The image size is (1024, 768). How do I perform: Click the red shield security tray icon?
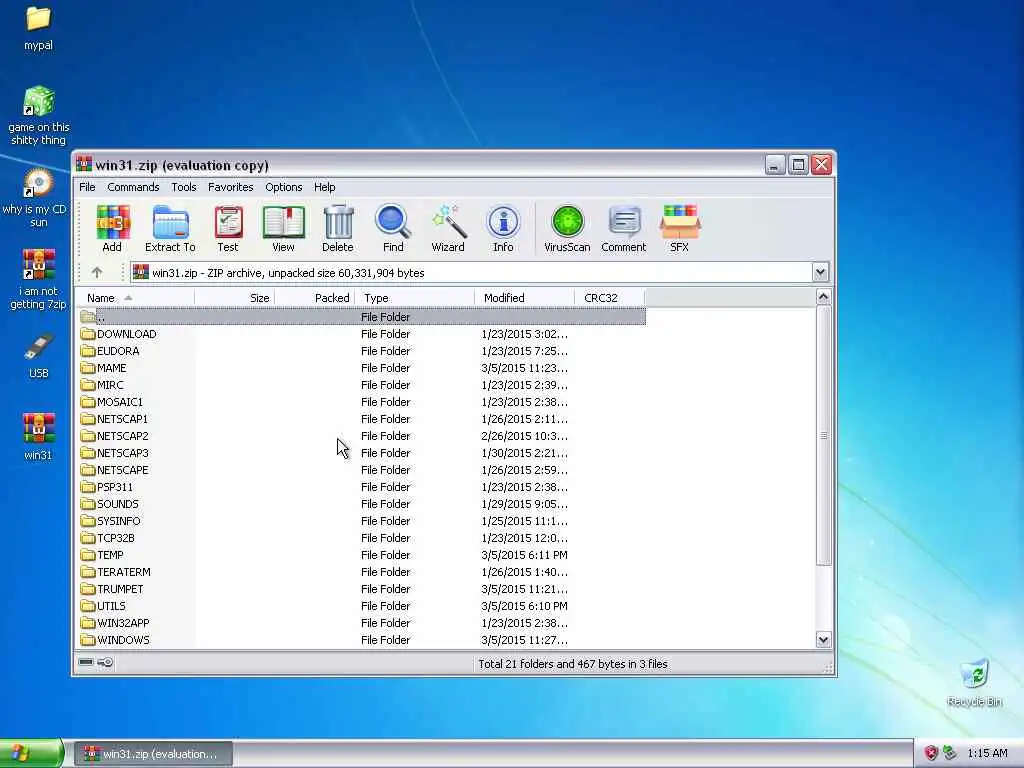tap(931, 753)
